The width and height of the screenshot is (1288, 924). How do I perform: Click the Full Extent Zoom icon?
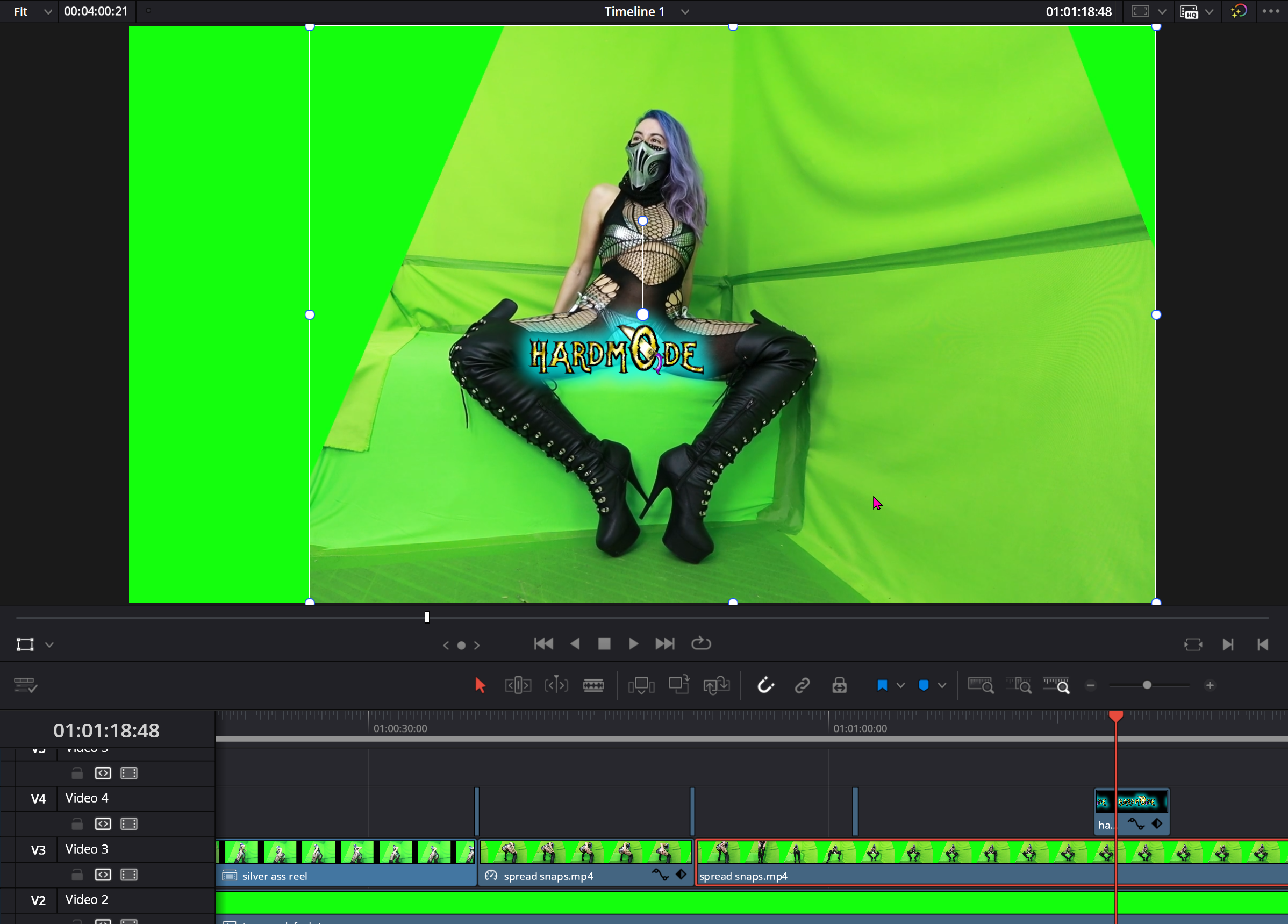click(981, 685)
